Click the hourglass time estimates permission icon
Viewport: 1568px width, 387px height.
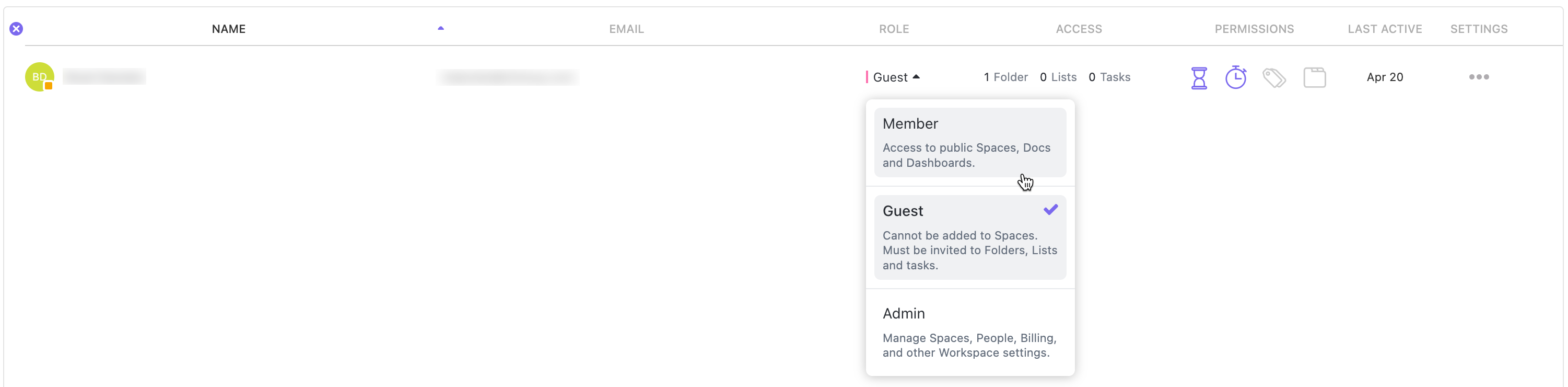pyautogui.click(x=1199, y=77)
